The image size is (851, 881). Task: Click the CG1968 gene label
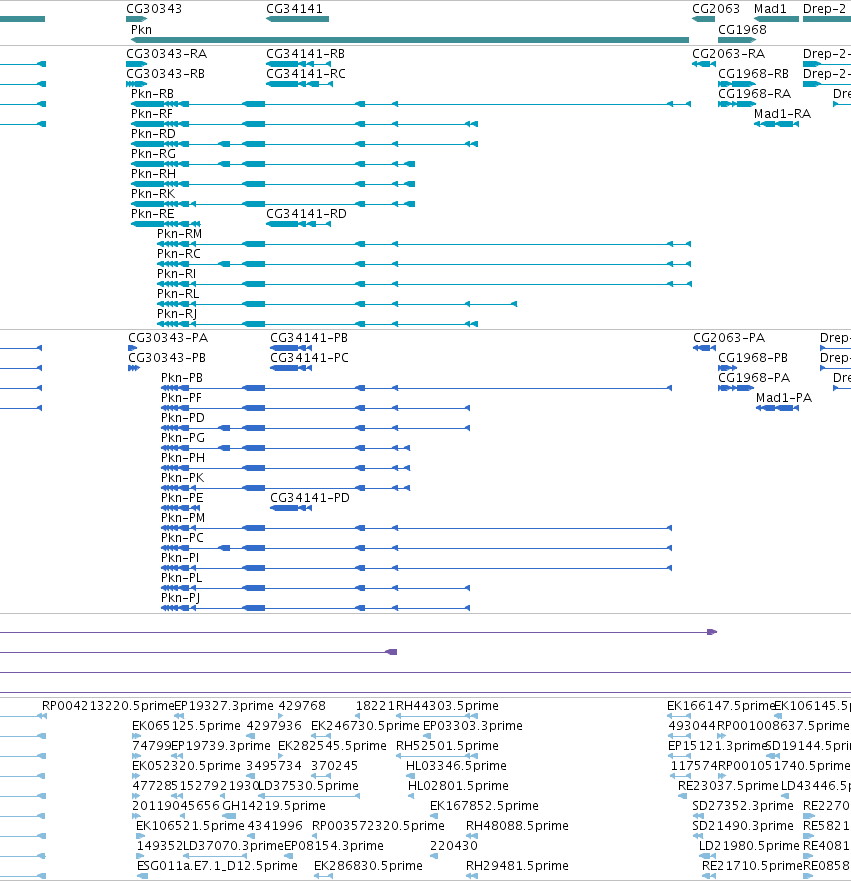(742, 30)
